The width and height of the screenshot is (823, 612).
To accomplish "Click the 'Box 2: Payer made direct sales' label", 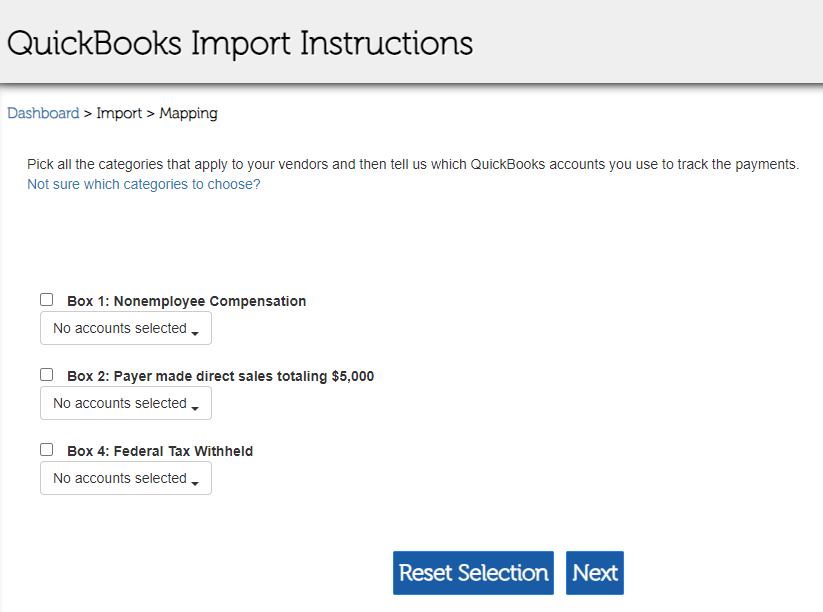I will 220,376.
